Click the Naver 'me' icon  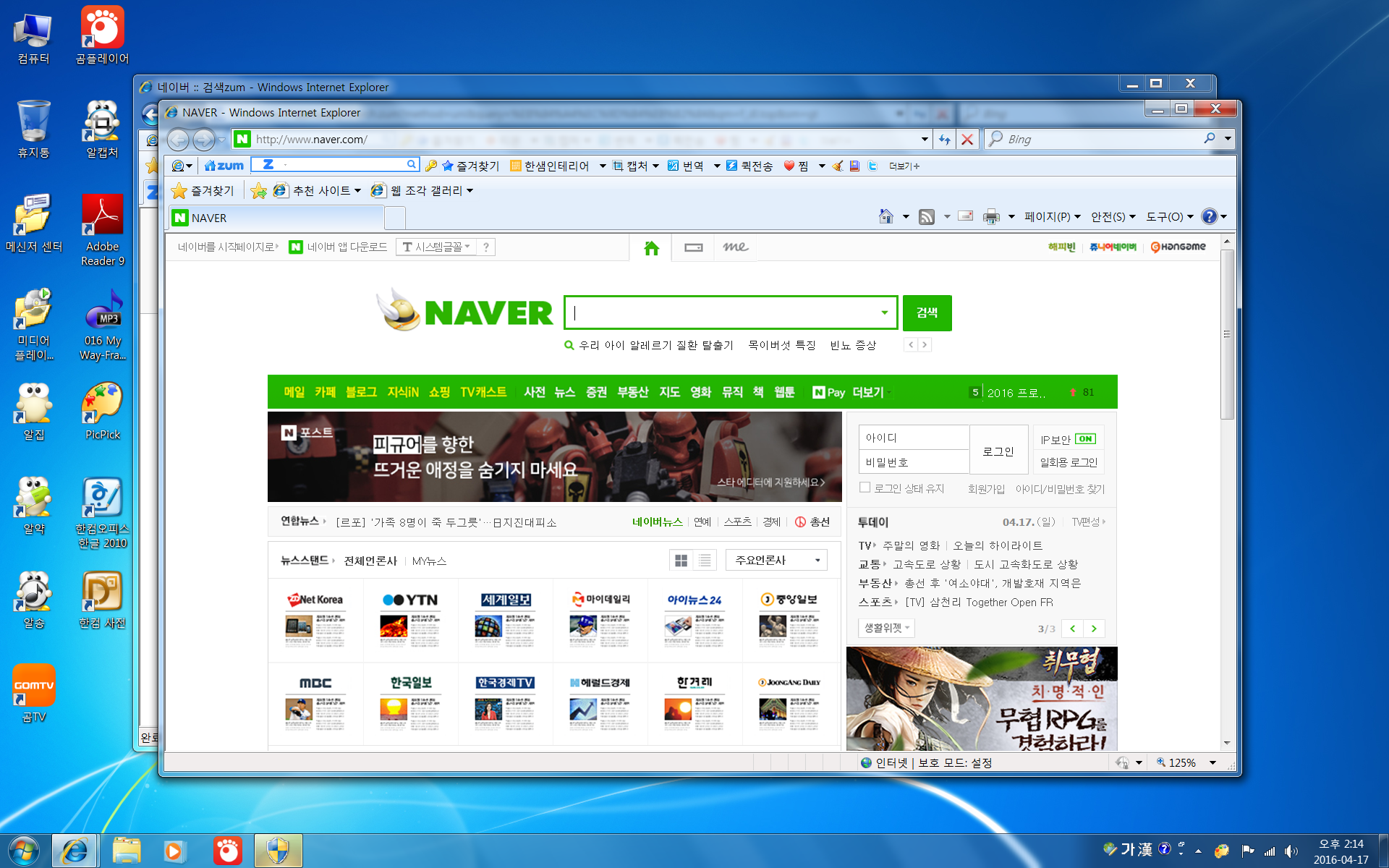(x=735, y=247)
